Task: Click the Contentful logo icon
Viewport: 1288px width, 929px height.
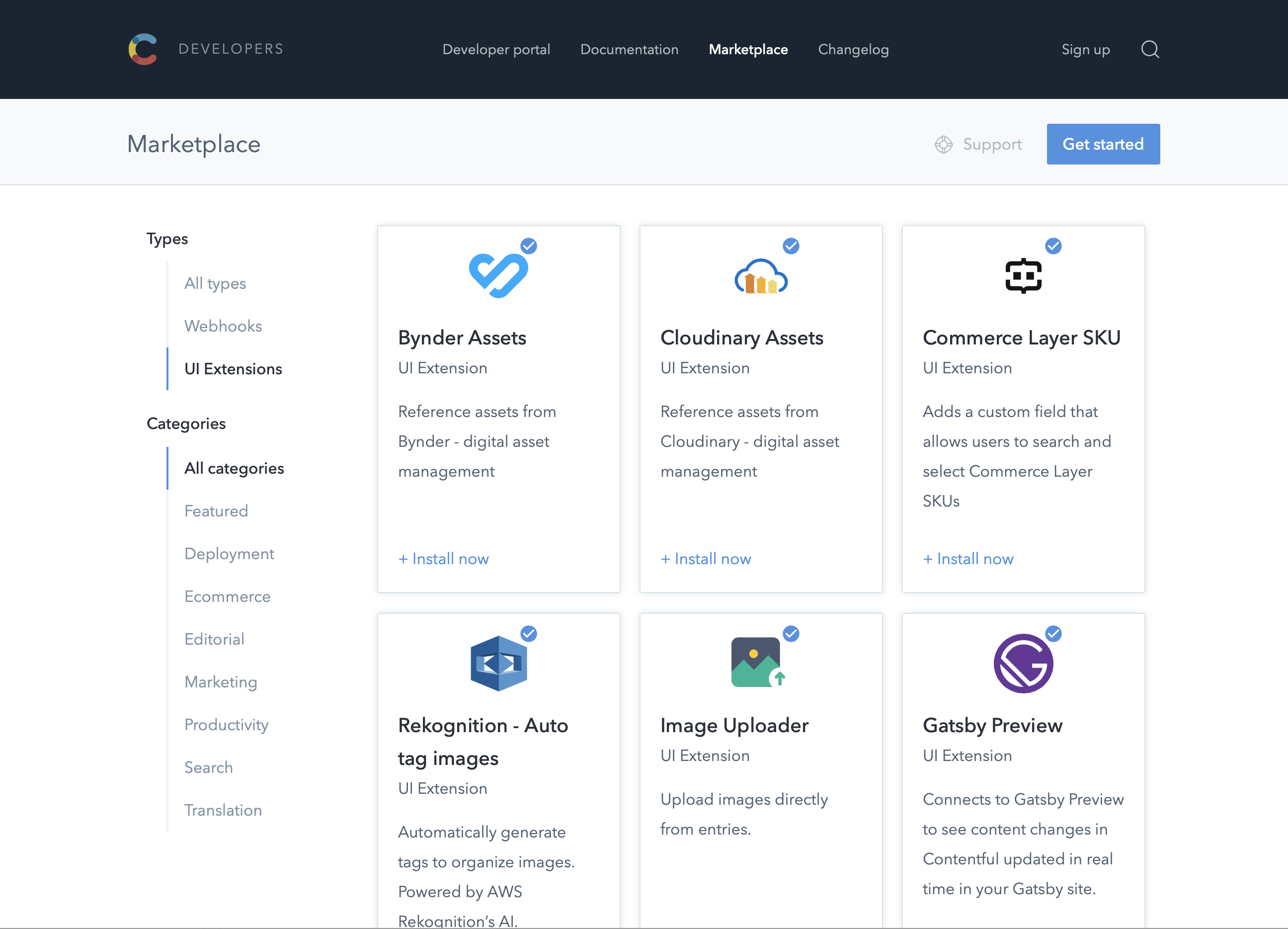Action: tap(143, 49)
